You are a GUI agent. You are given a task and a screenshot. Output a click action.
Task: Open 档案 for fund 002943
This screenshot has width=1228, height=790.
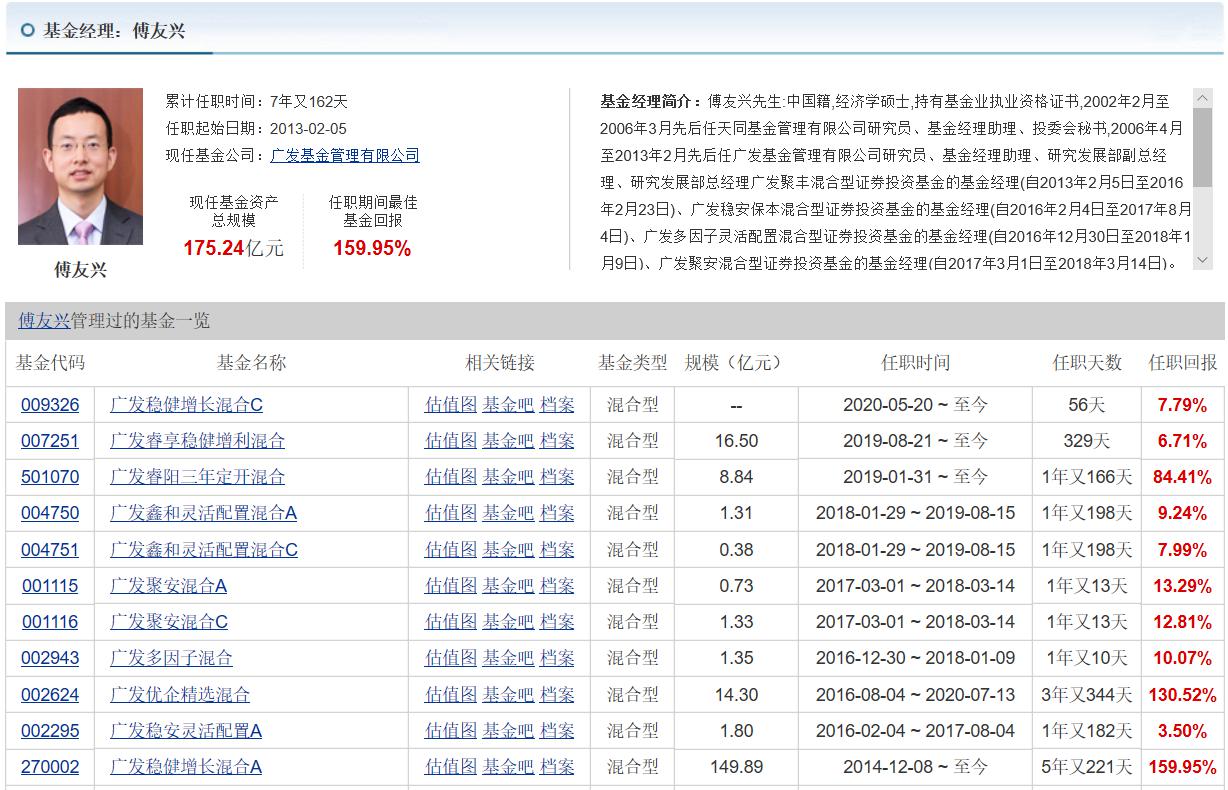pos(557,658)
